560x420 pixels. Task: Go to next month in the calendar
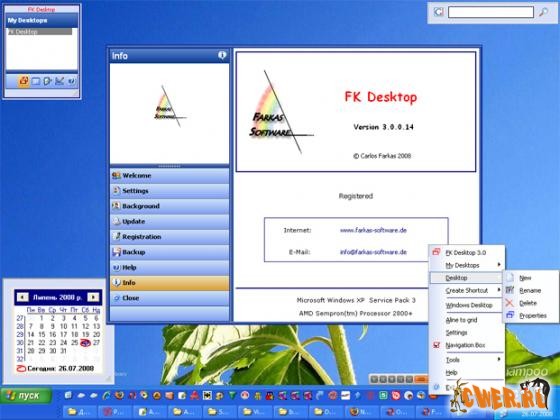[x=93, y=297]
